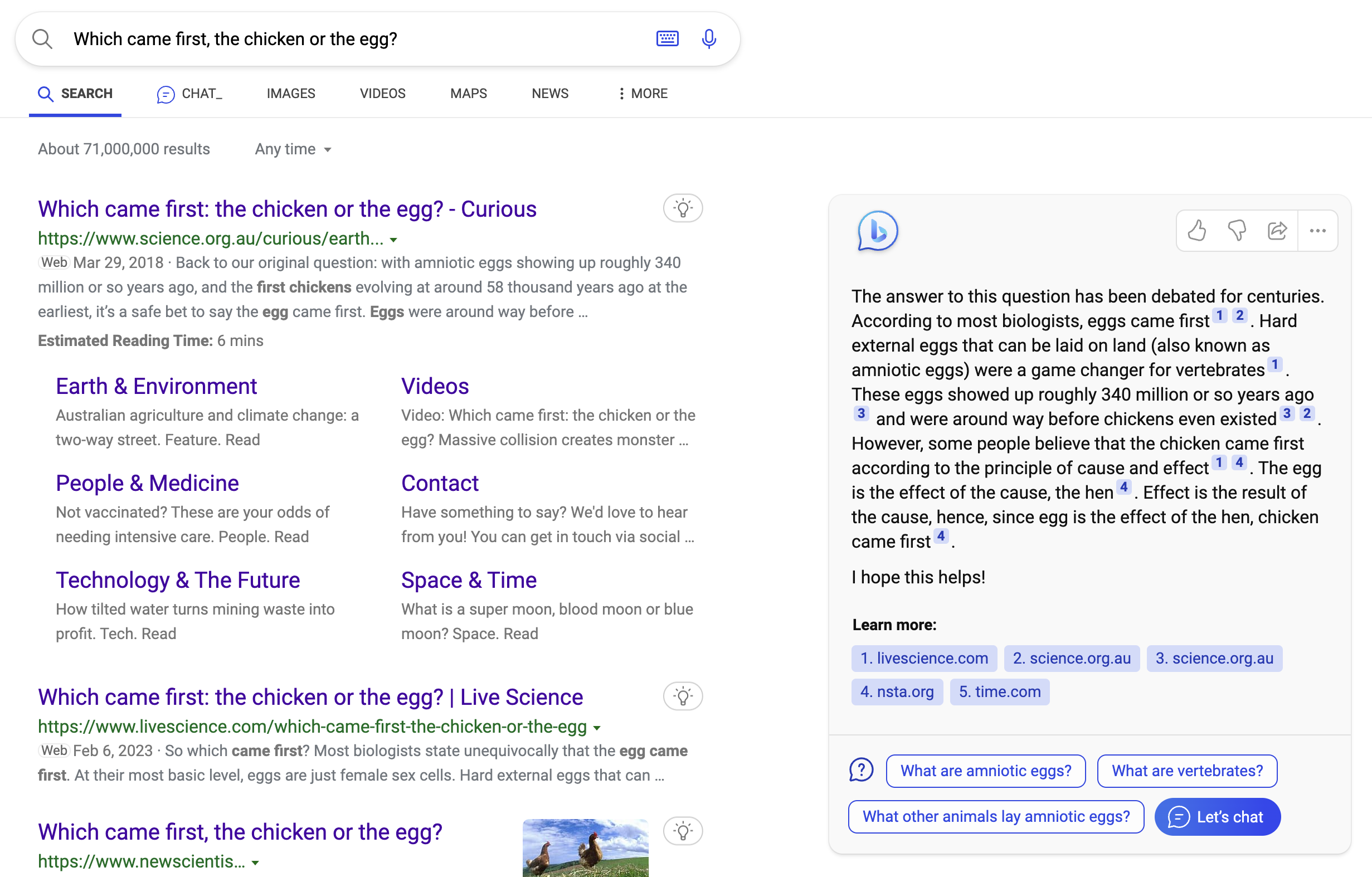The height and width of the screenshot is (877, 1372).
Task: Expand the newscientist URL dropdown arrow
Action: pos(255,863)
